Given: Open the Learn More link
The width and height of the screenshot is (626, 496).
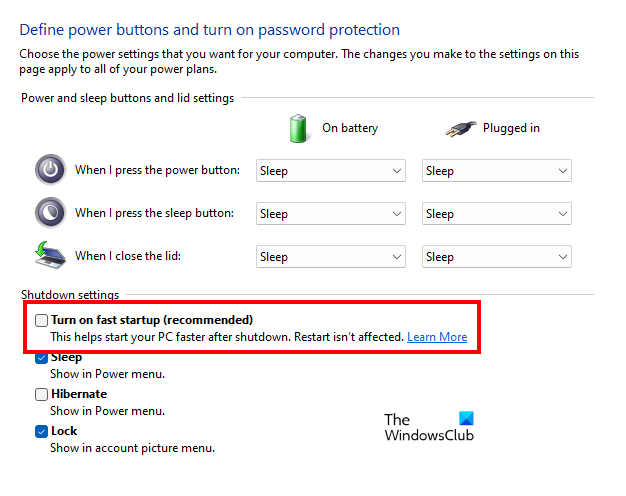Looking at the screenshot, I should [437, 337].
